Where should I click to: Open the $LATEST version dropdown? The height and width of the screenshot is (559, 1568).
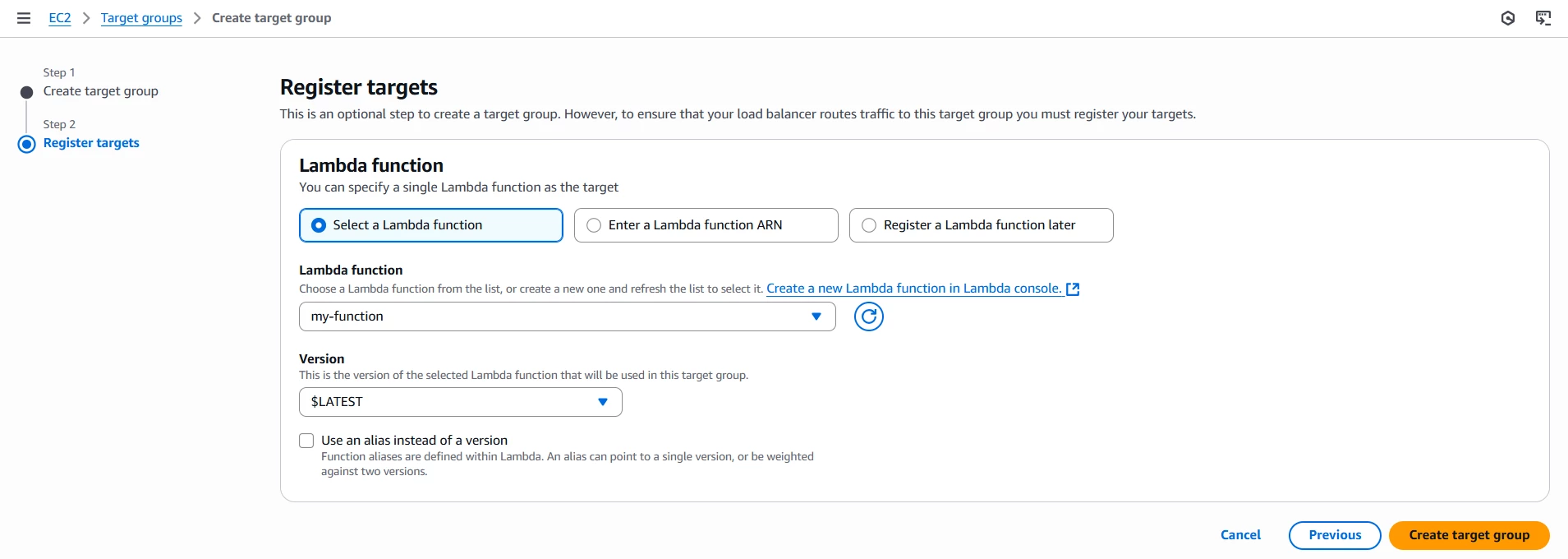[x=460, y=402]
